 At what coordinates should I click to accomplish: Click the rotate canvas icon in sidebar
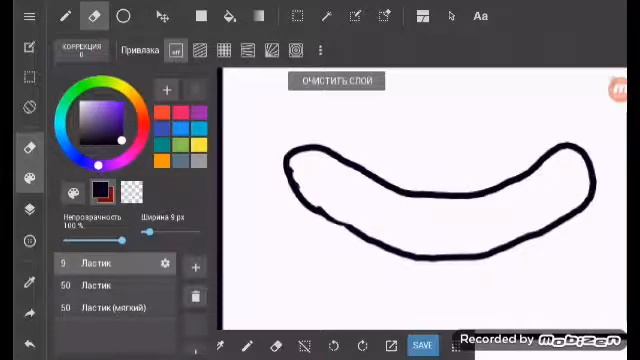click(x=29, y=107)
